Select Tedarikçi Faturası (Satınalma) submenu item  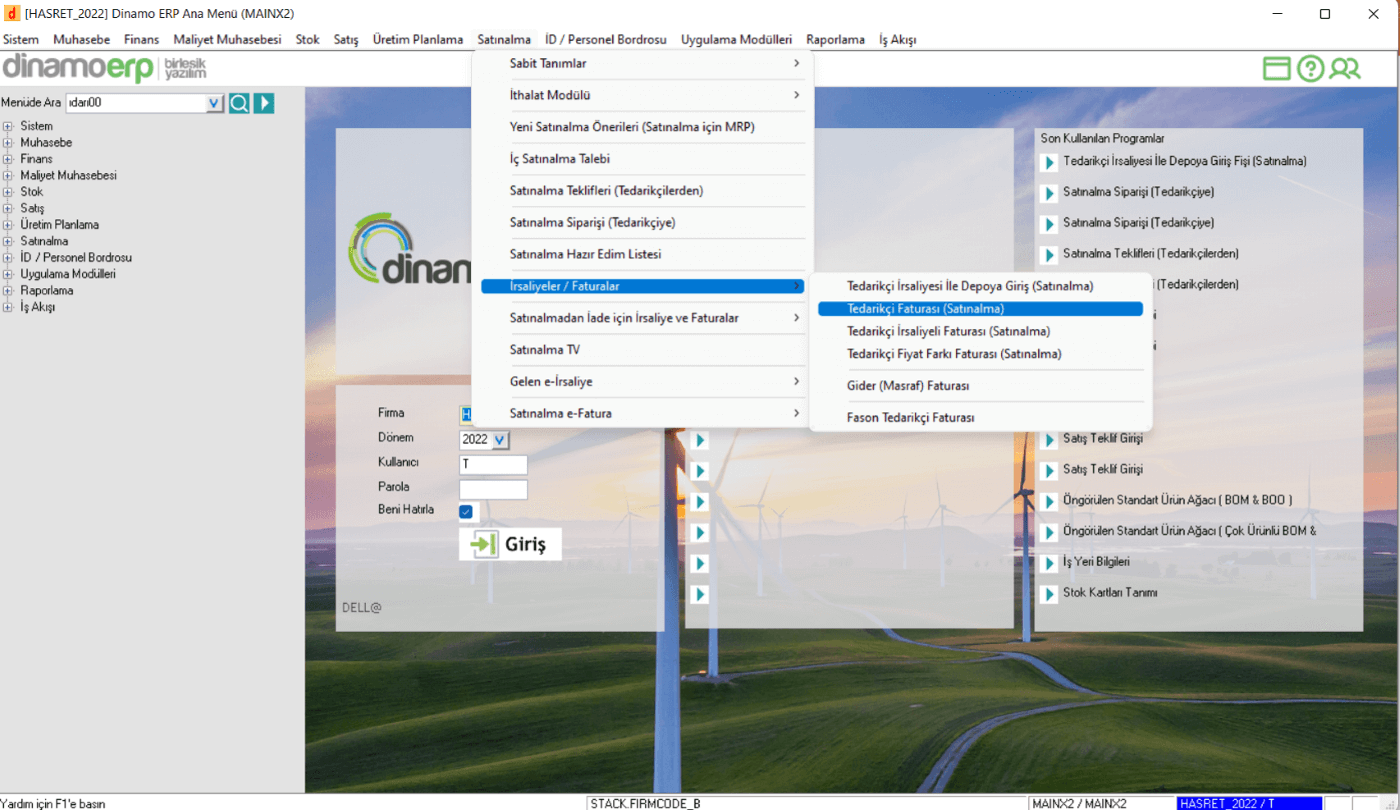point(980,309)
